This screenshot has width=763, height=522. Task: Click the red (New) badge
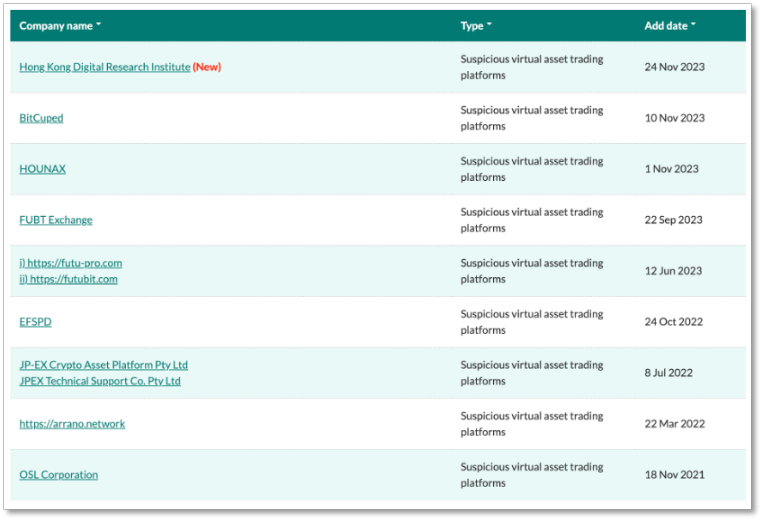(207, 67)
